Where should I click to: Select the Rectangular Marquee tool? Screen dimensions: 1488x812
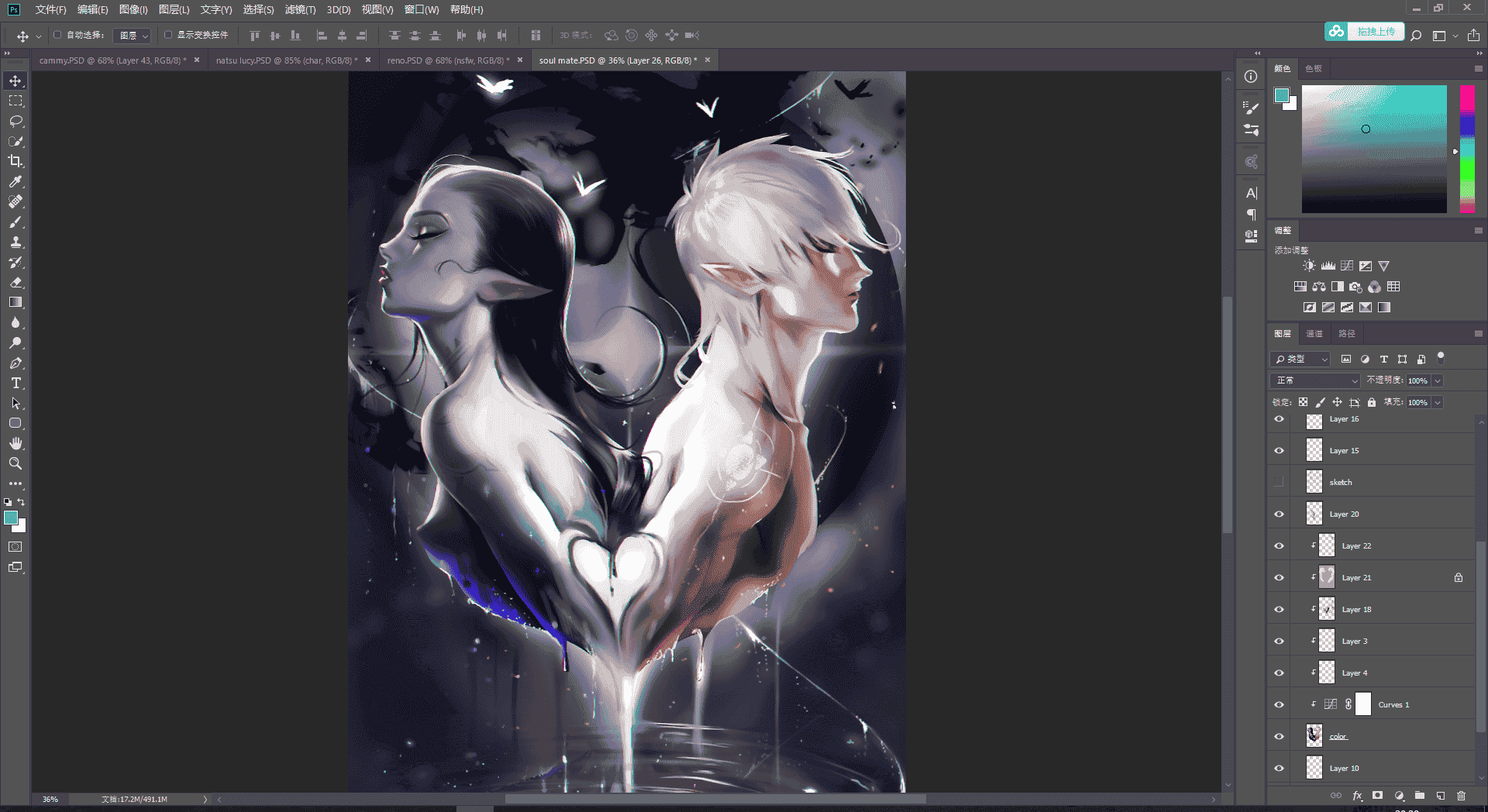[15, 101]
